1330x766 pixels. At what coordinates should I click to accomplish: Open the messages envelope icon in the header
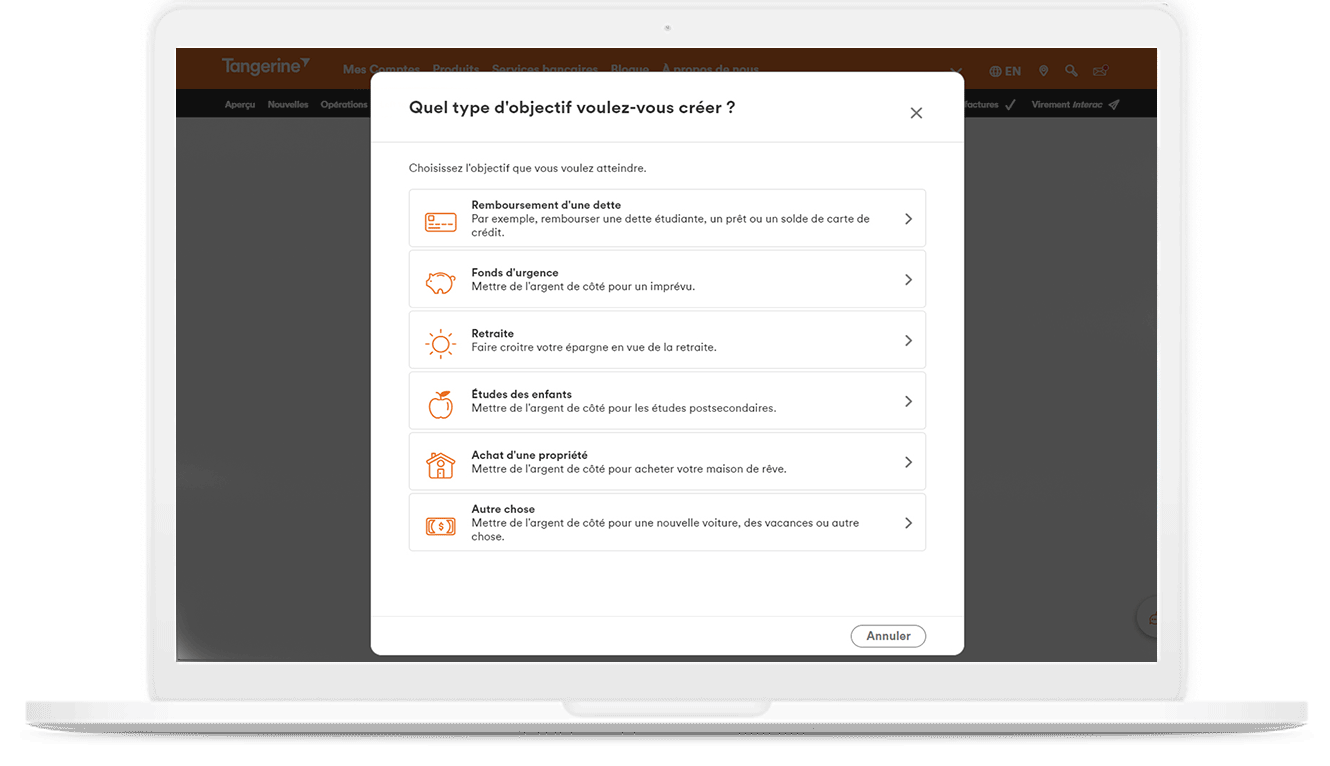(x=1100, y=71)
